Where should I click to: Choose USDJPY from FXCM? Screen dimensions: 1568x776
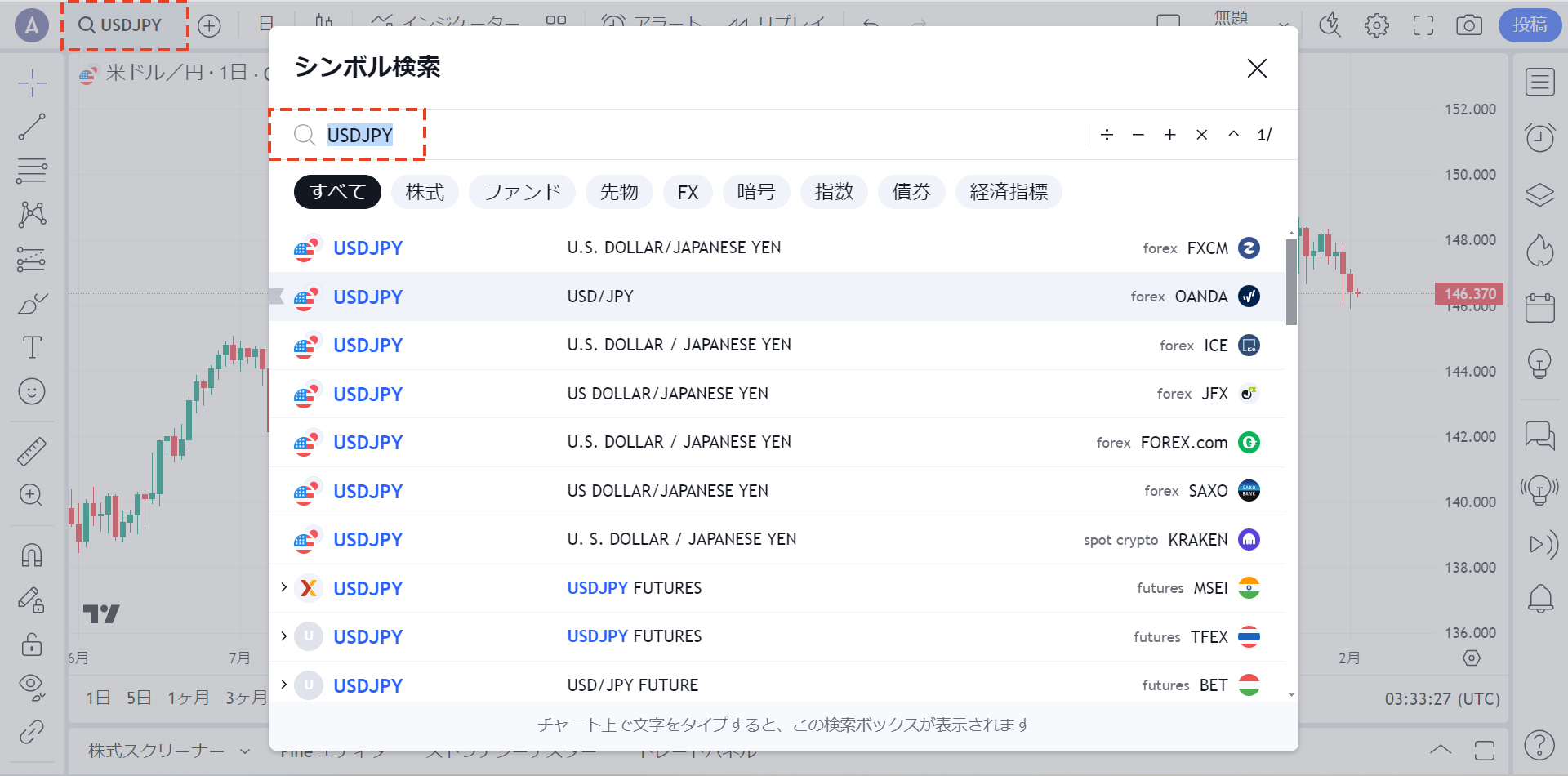click(777, 248)
